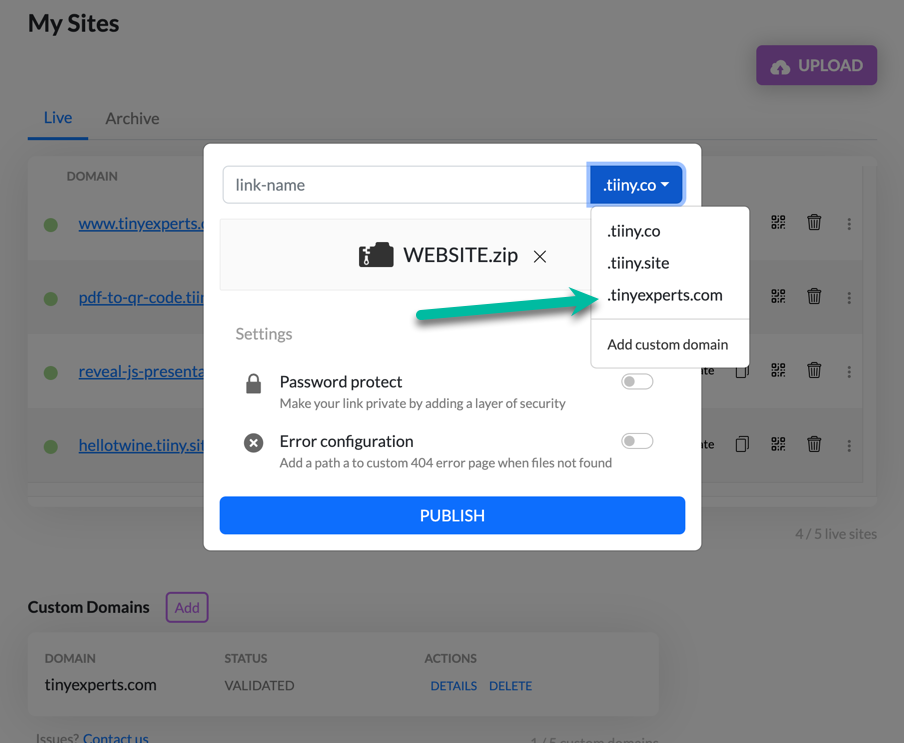Collapse the .tiiny.co domain dropdown
The image size is (904, 743).
(x=636, y=185)
